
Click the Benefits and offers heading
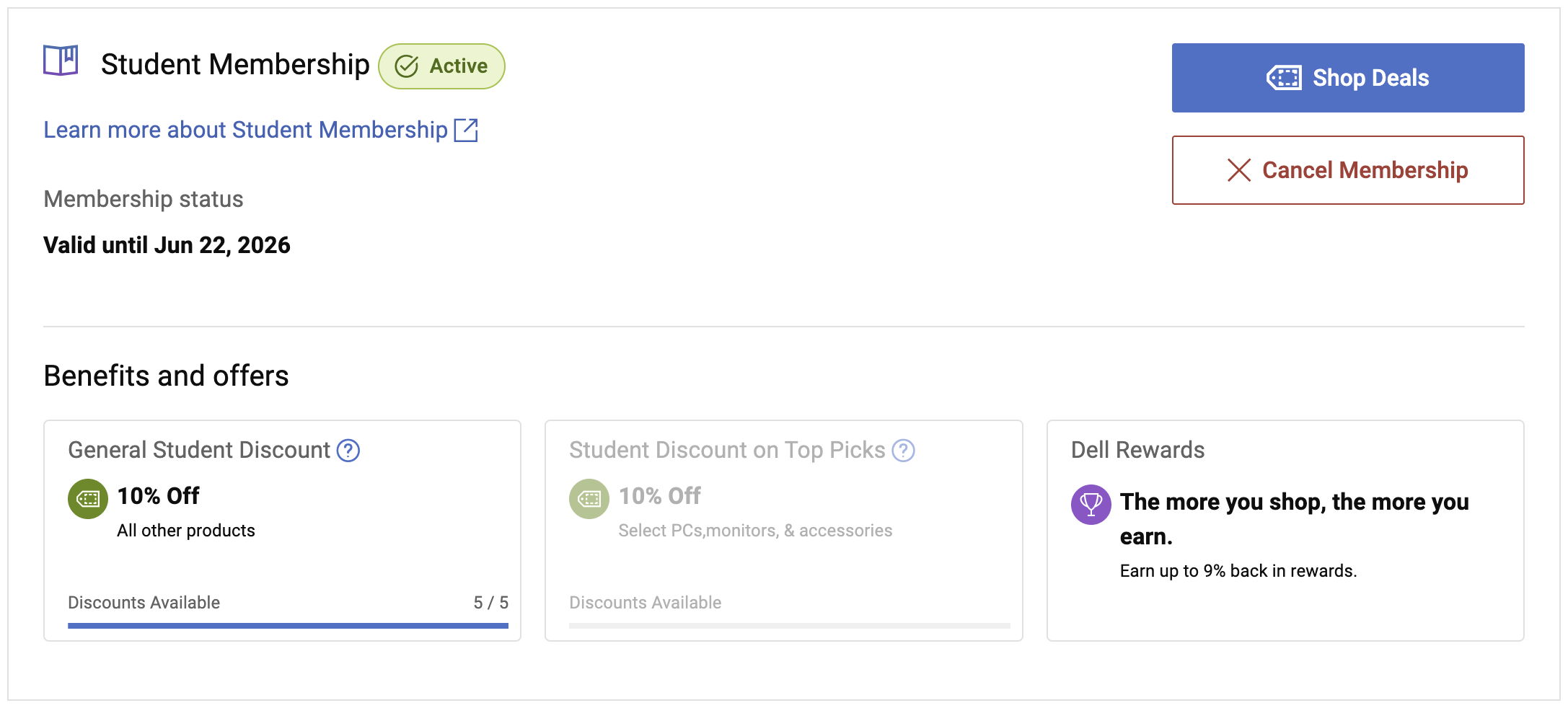click(166, 376)
